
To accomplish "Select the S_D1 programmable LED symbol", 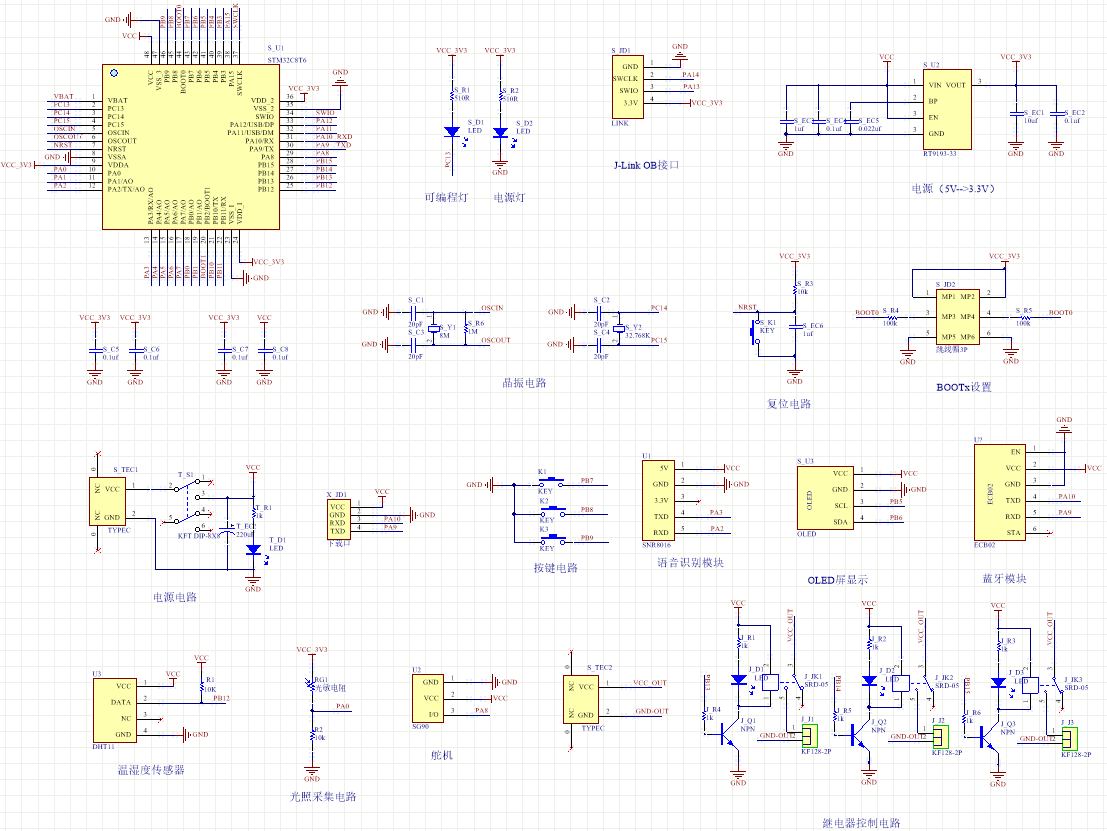I will [451, 132].
